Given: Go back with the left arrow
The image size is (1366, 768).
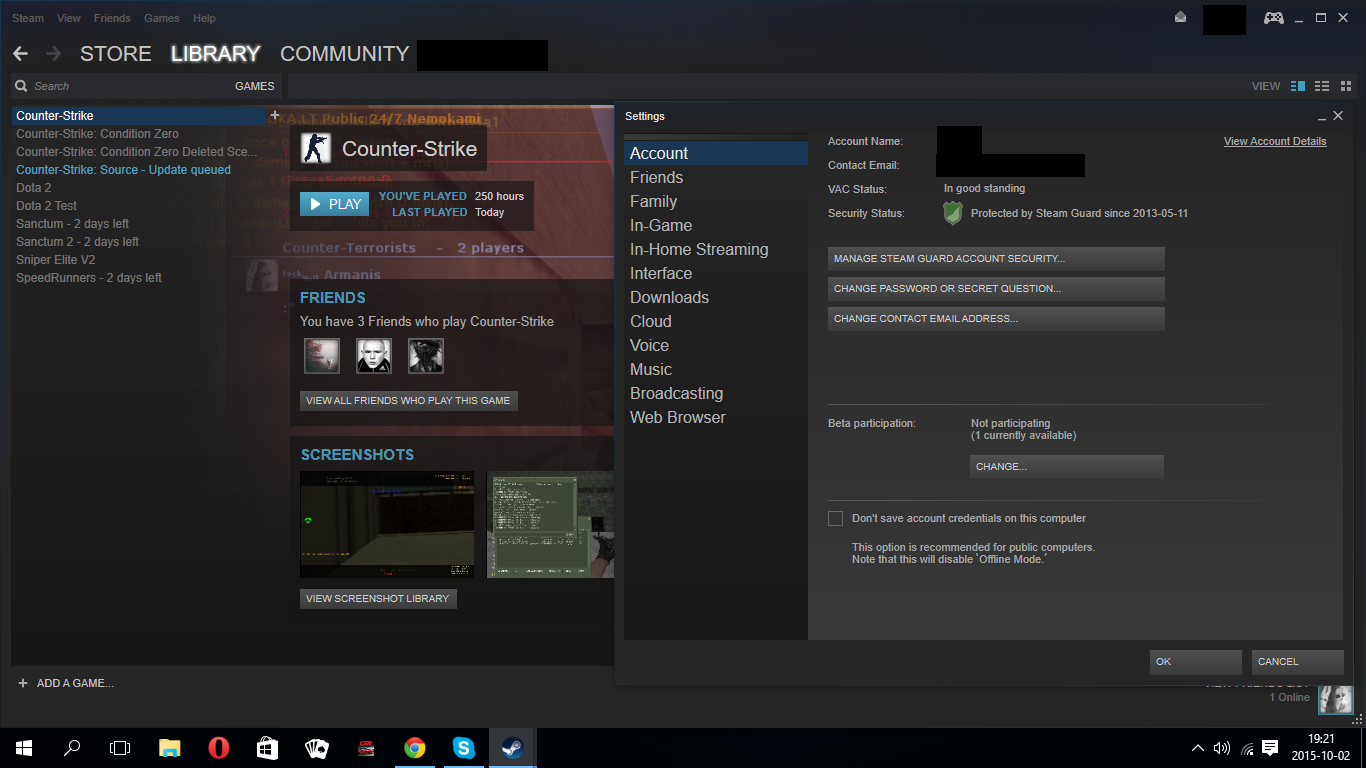Looking at the screenshot, I should tap(20, 54).
